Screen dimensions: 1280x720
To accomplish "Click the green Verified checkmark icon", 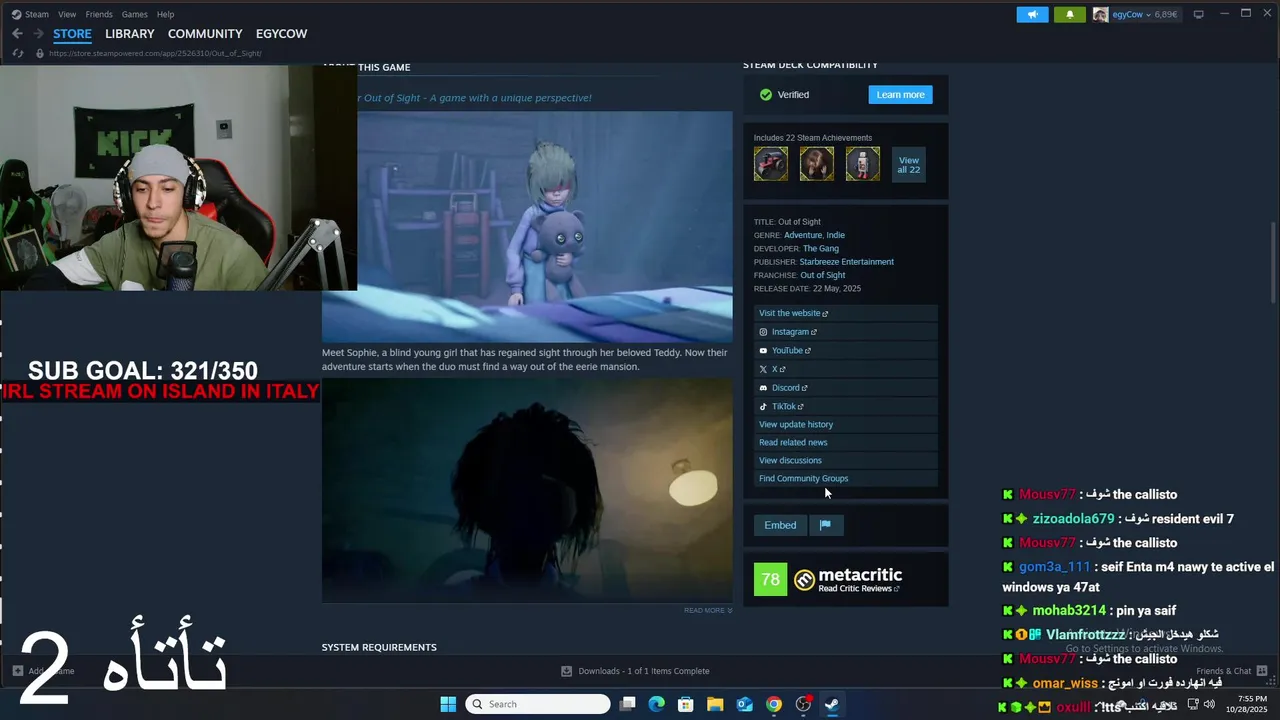I will [765, 95].
